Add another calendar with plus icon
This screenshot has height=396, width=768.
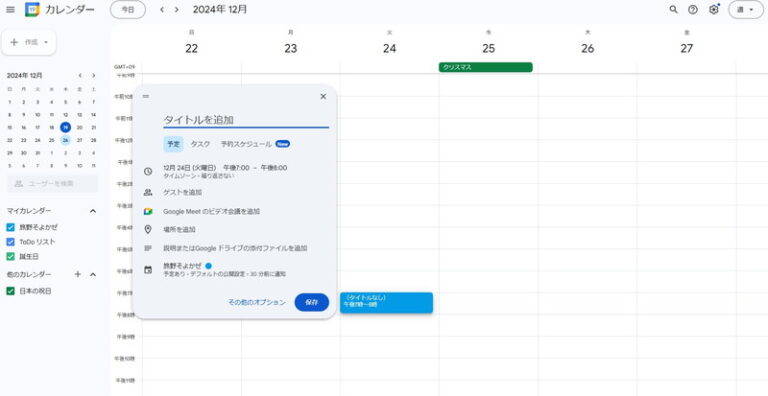click(77, 274)
